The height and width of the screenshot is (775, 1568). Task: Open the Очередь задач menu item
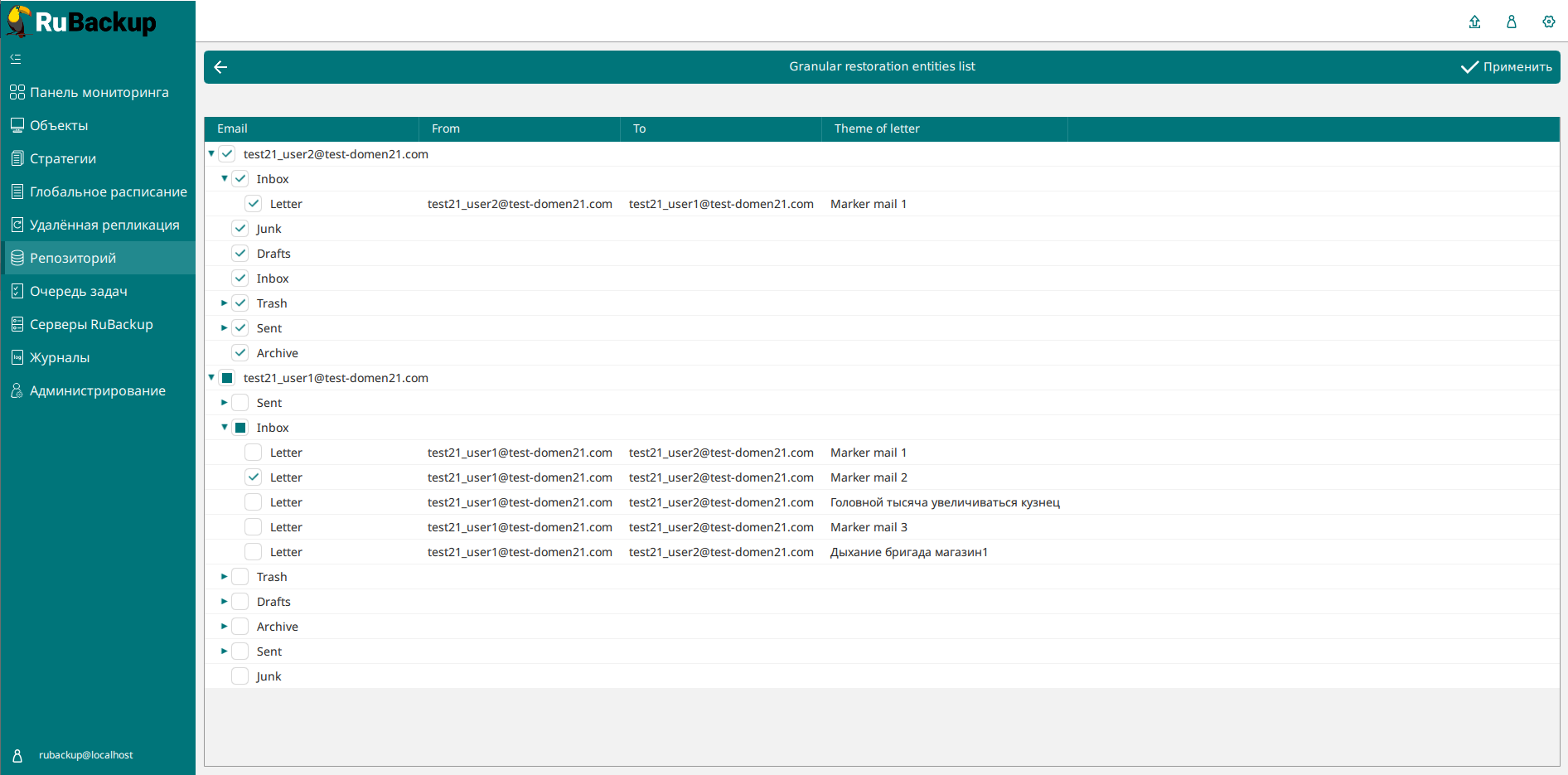79,291
